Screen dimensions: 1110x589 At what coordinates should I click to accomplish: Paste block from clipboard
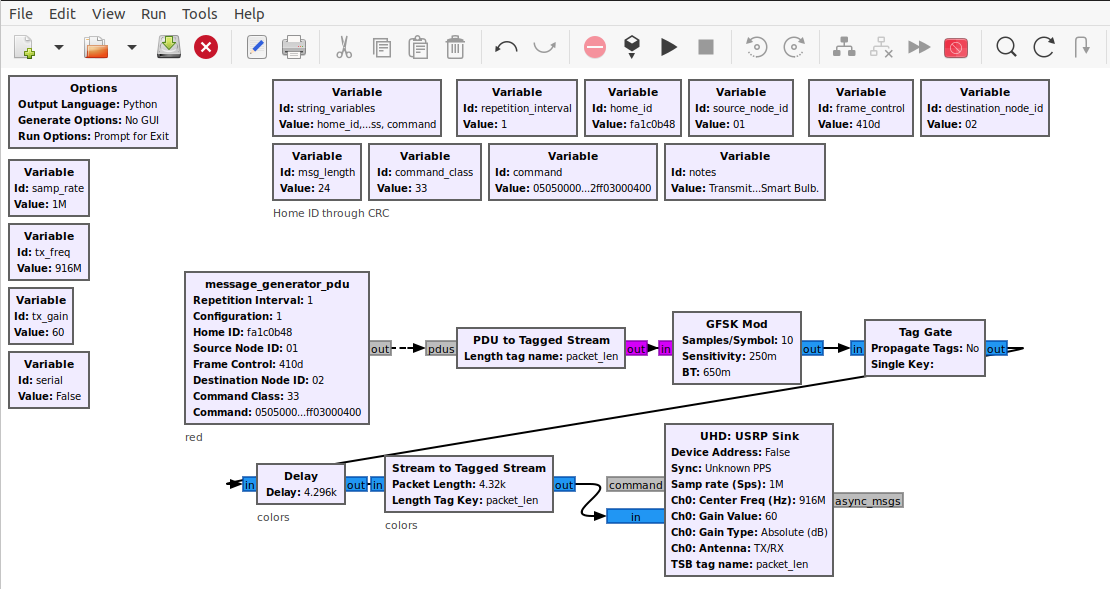tap(418, 47)
